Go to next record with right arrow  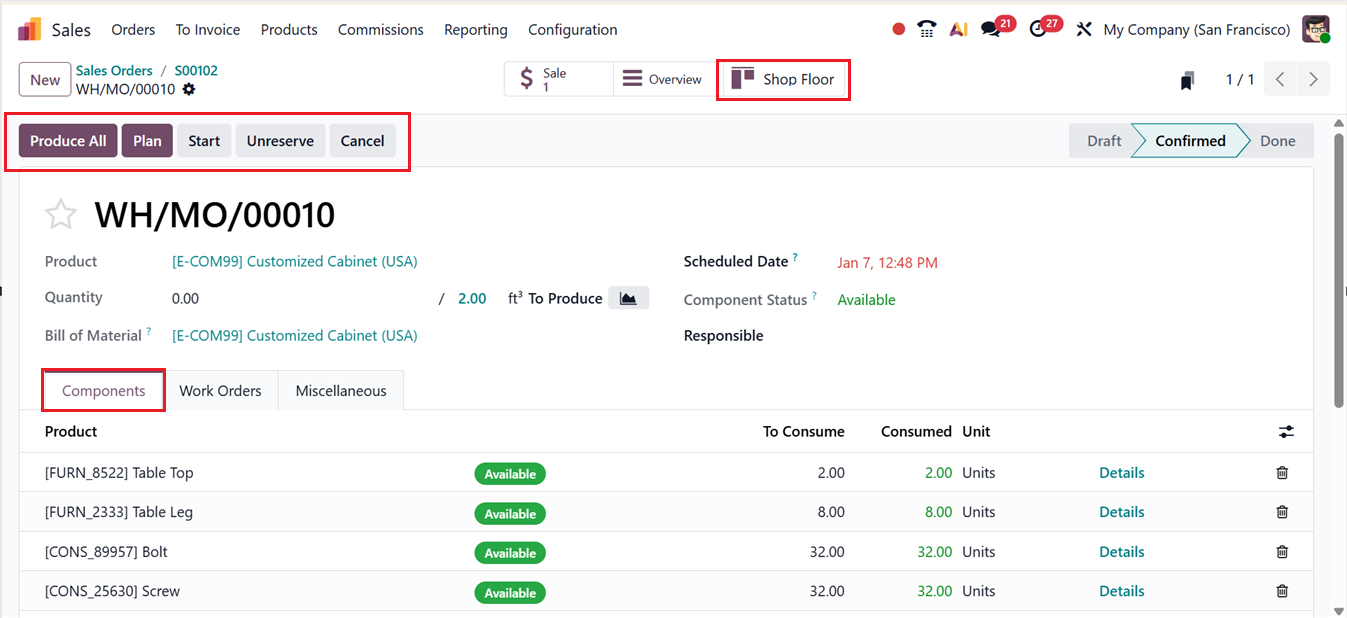pyautogui.click(x=1313, y=79)
